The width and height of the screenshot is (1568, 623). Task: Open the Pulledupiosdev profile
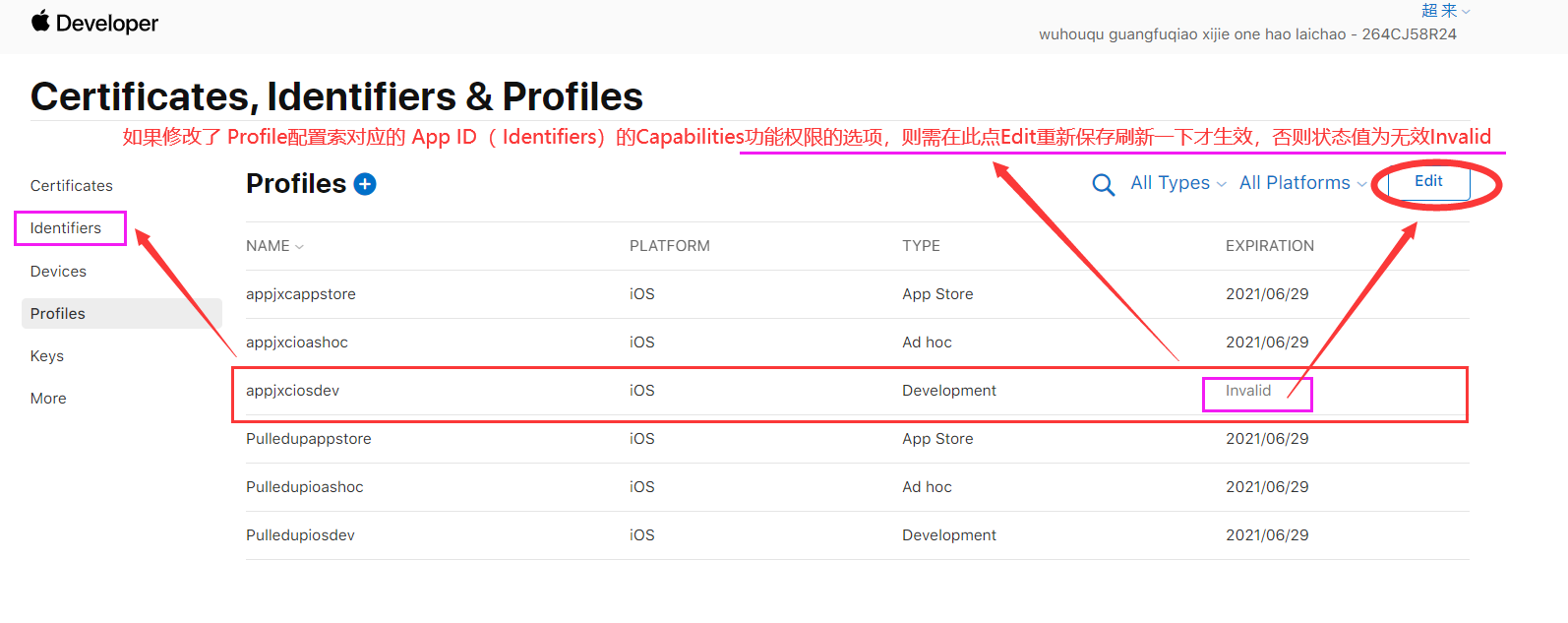[300, 535]
